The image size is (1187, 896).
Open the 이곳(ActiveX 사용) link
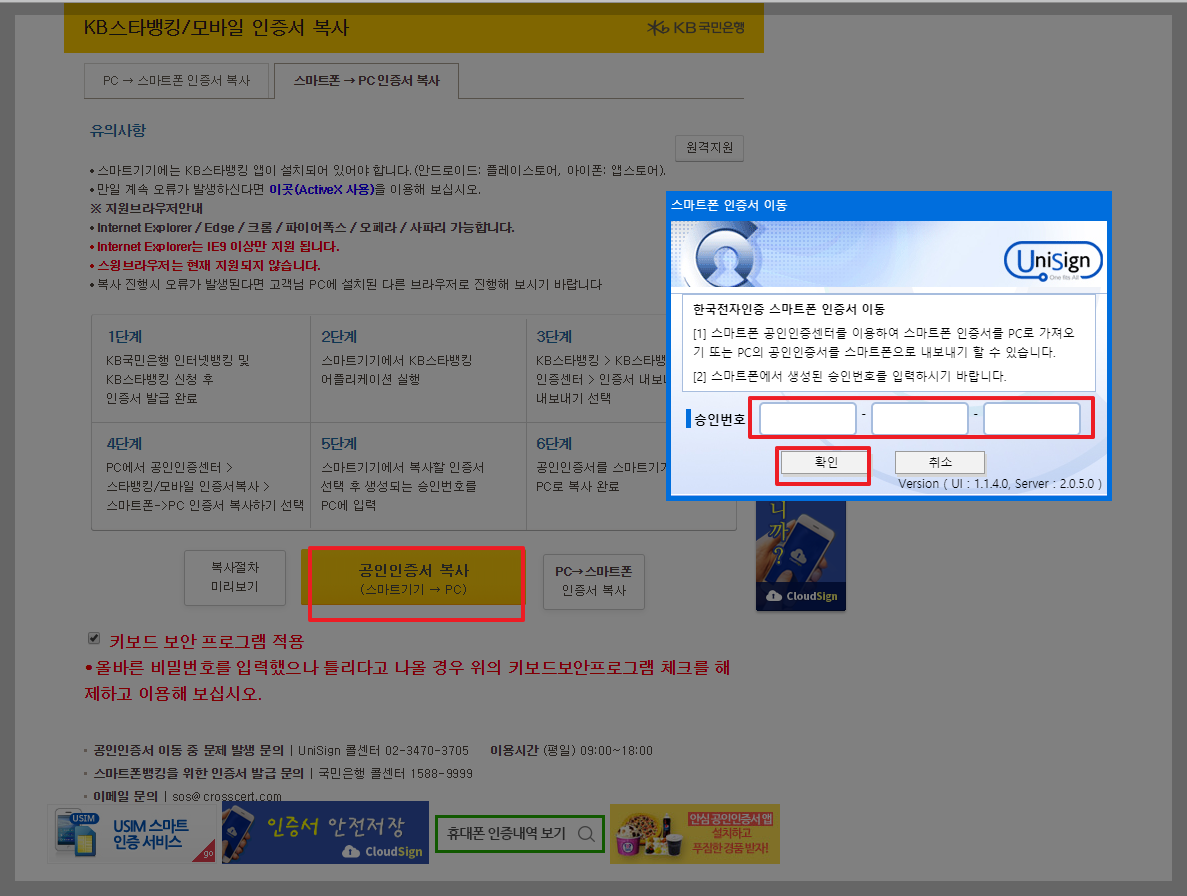pos(322,189)
